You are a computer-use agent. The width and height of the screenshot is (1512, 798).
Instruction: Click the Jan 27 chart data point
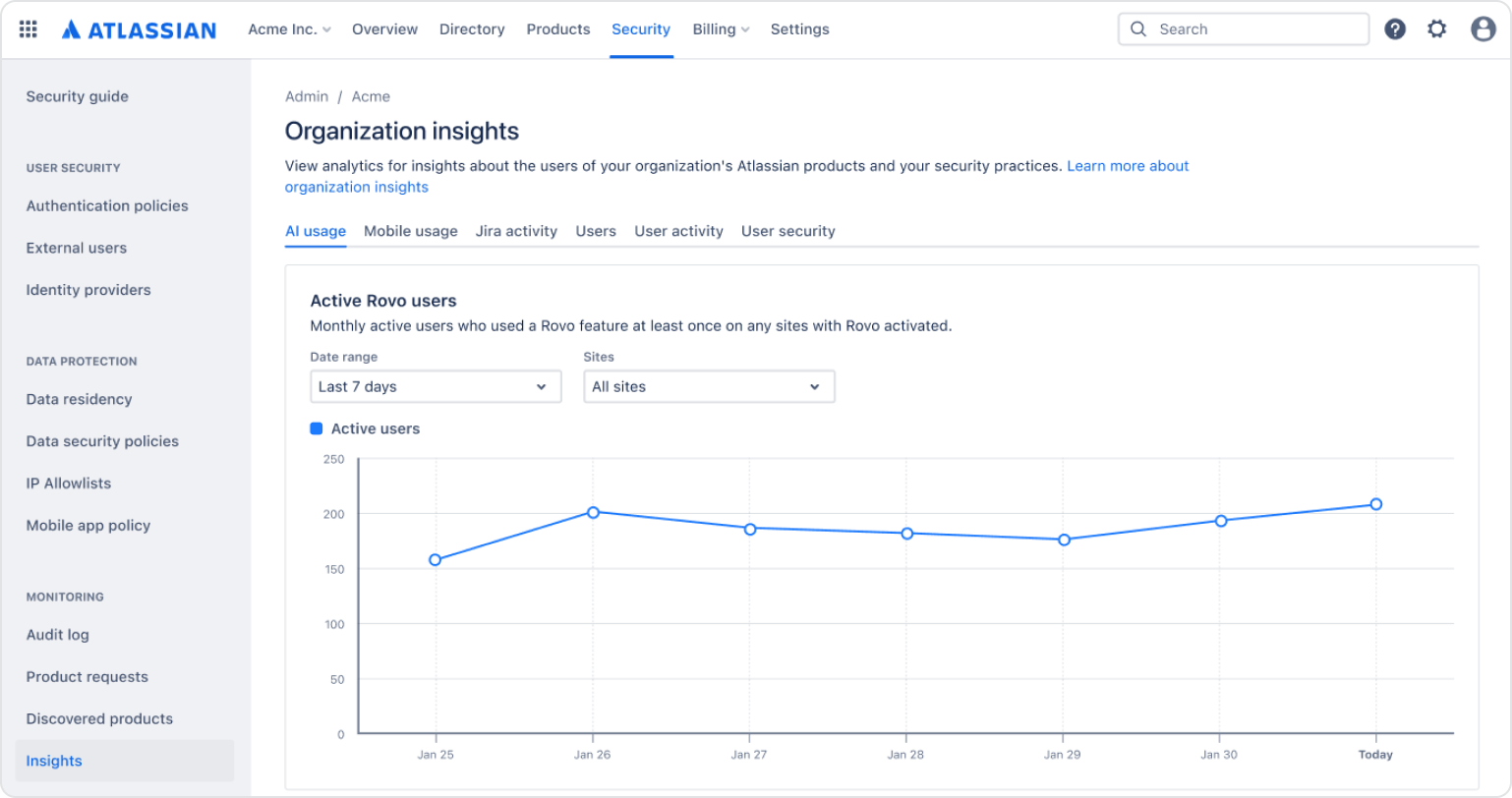pyautogui.click(x=750, y=529)
